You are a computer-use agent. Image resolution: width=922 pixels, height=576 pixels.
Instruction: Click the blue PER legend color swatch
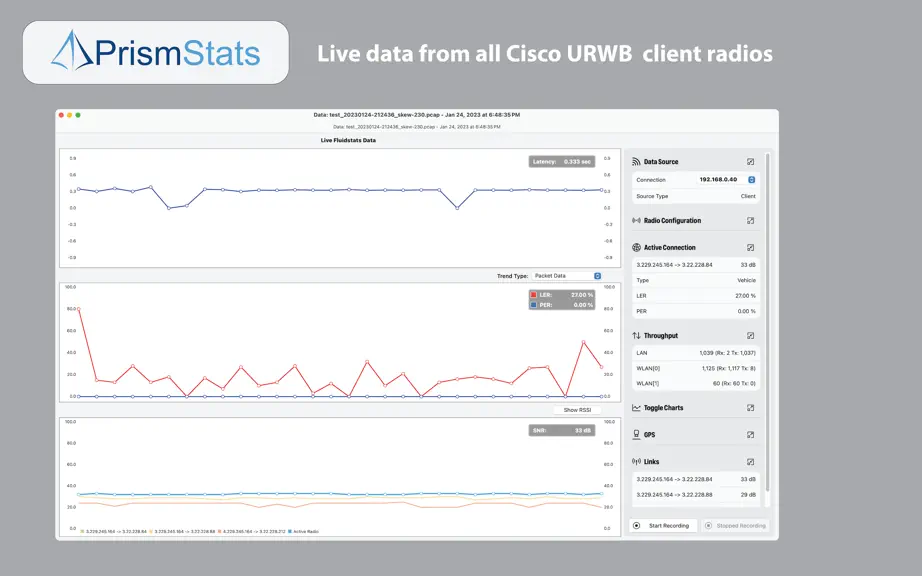tap(533, 305)
